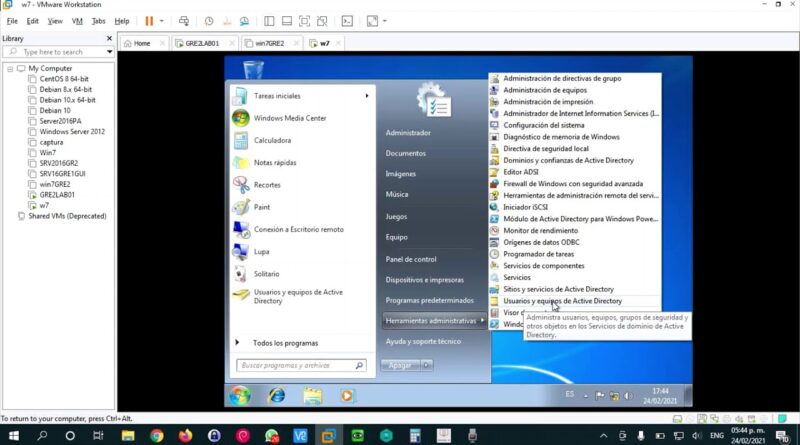The height and width of the screenshot is (445, 800).
Task: Open arrow menu next to Apagar
Action: click(x=427, y=365)
